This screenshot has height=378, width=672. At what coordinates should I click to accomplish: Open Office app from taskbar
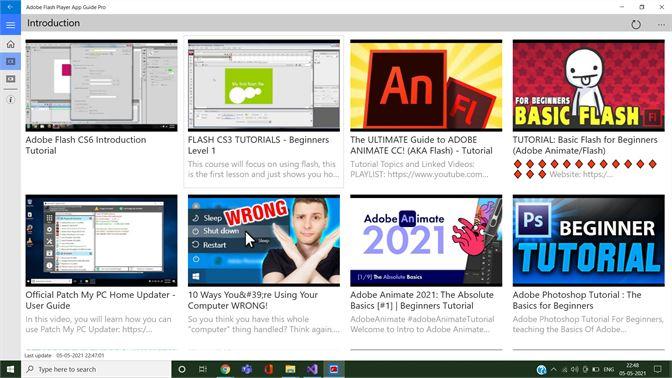[x=269, y=369]
